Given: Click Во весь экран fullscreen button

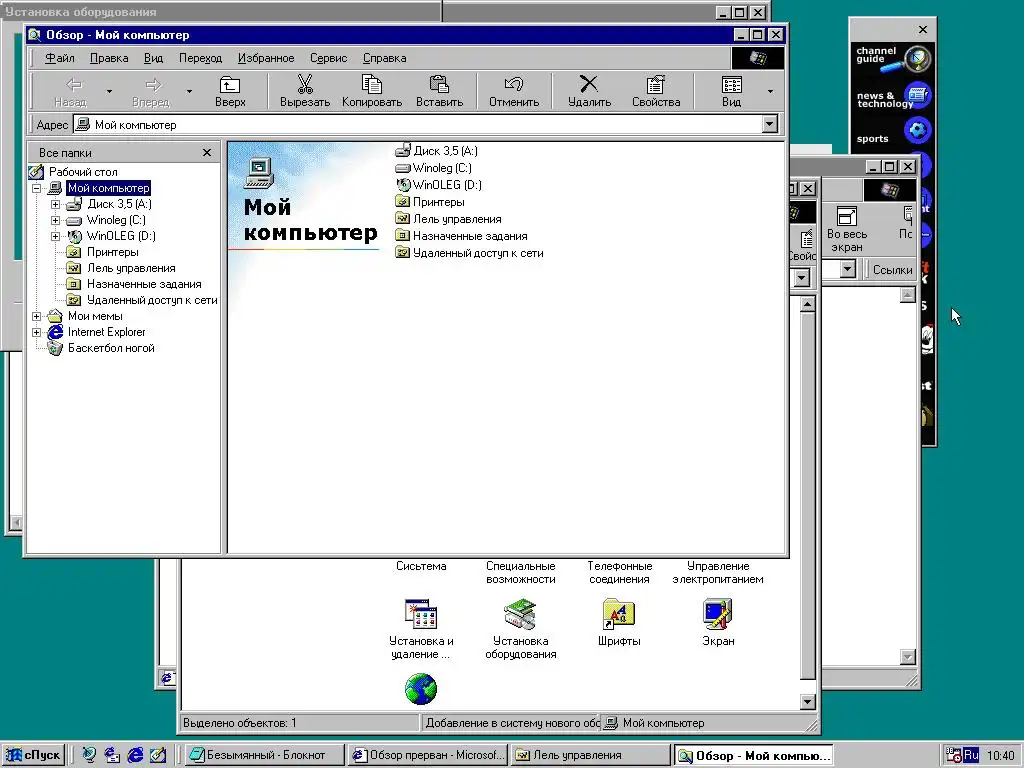Looking at the screenshot, I should (x=846, y=230).
